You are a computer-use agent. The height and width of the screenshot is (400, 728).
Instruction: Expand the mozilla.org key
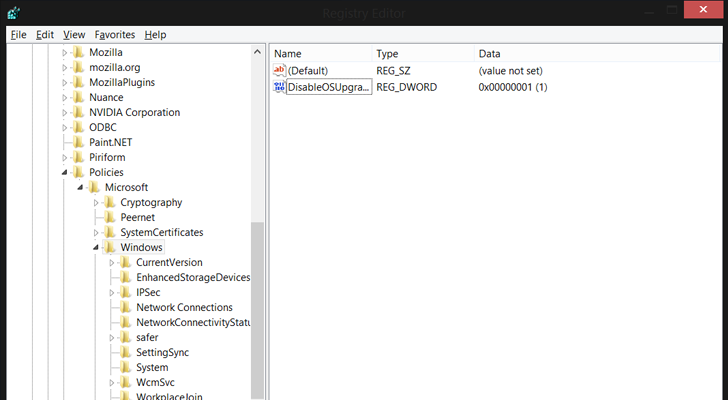65,68
